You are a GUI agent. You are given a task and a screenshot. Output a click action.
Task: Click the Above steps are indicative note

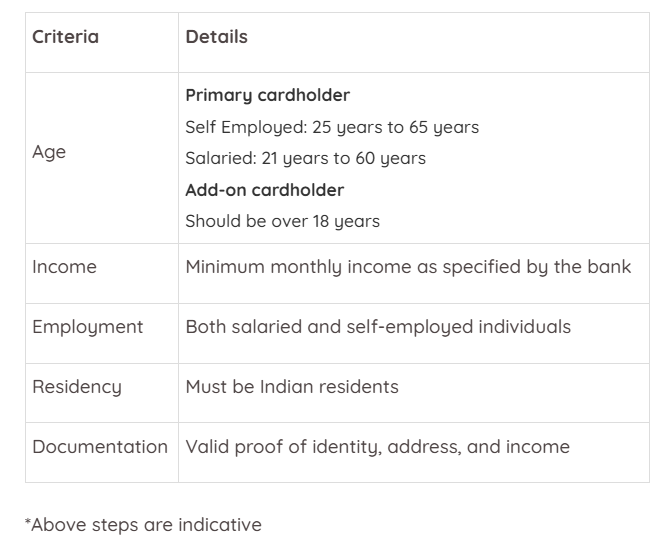coord(143,524)
